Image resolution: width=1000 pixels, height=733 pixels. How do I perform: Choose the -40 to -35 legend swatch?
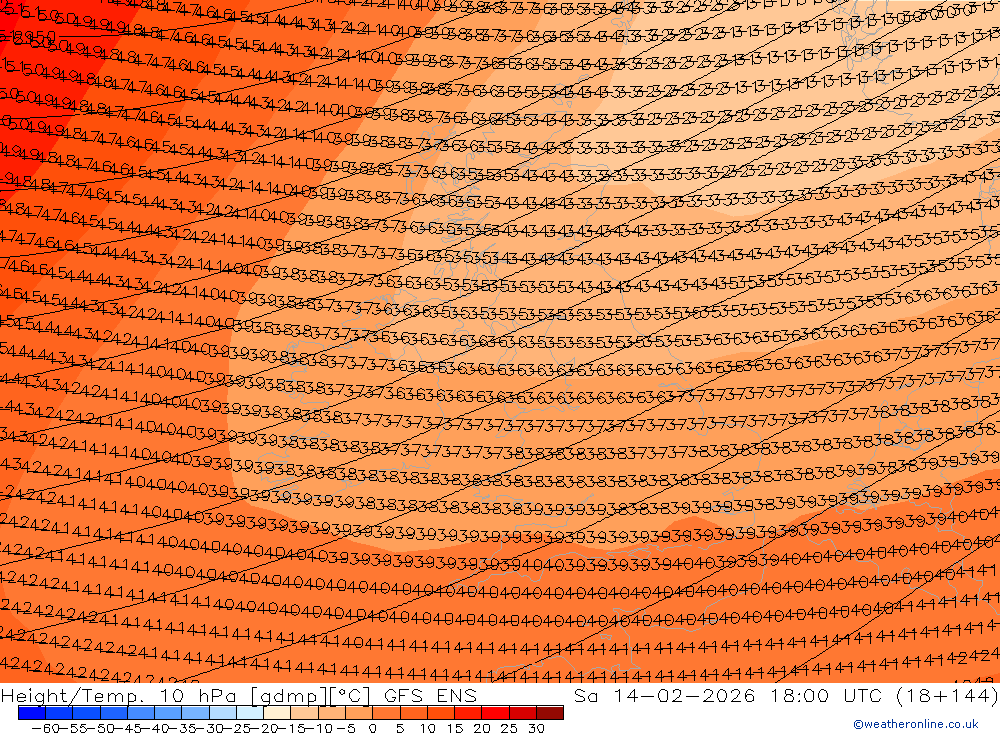[168, 713]
